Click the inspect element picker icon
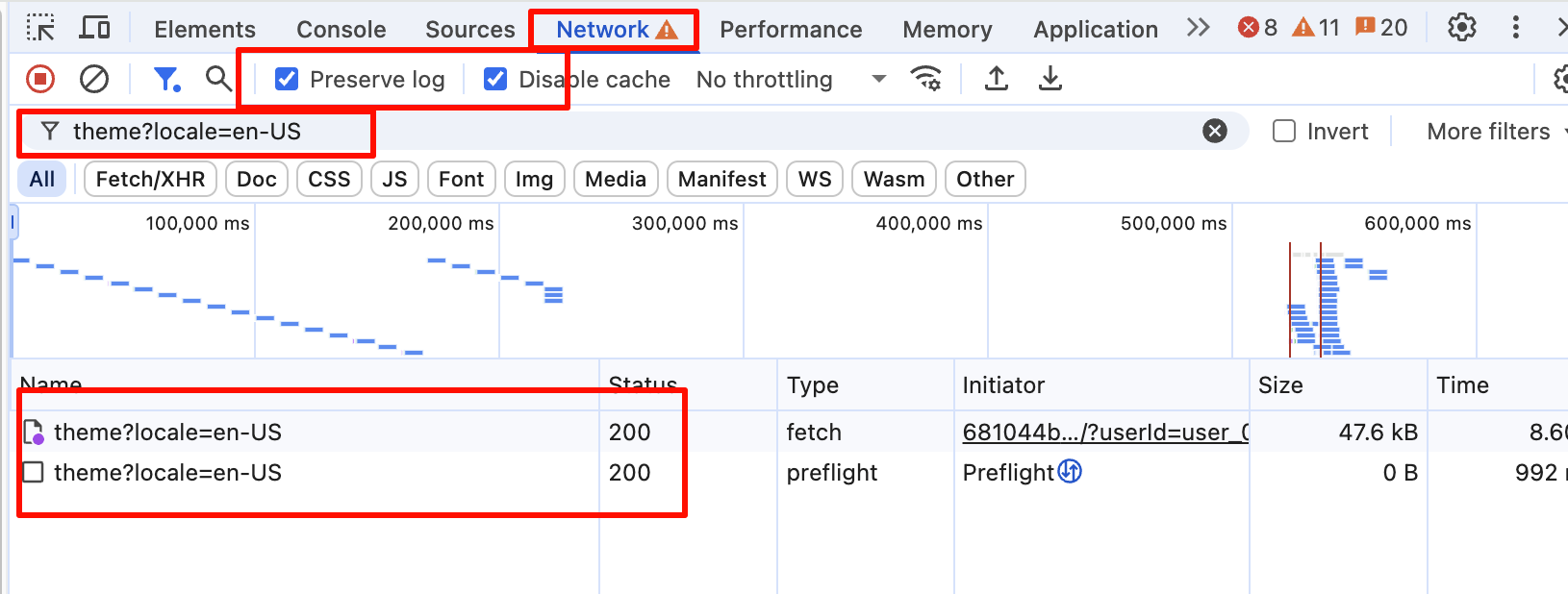Screen dimensions: 1568x594 40,29
